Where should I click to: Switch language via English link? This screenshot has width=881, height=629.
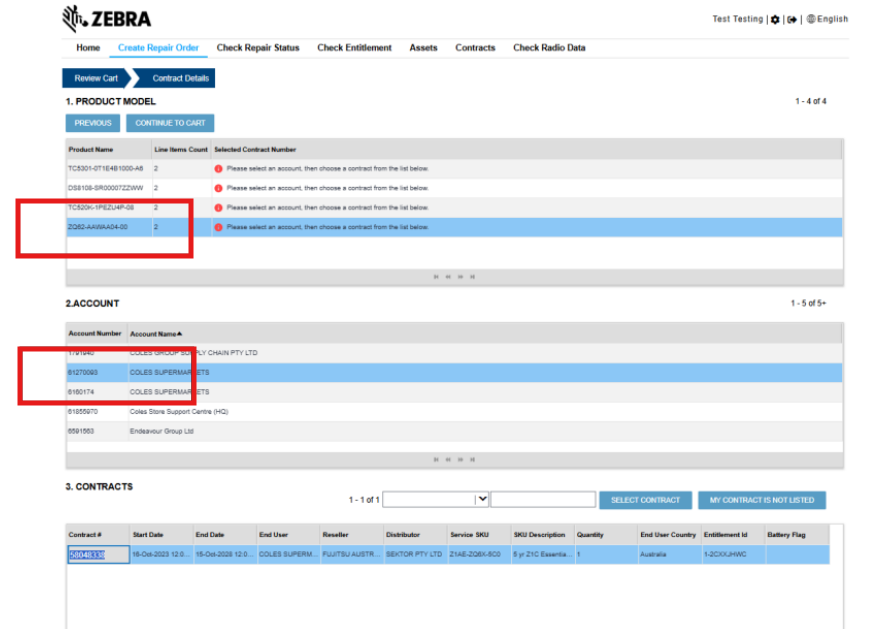pos(833,19)
